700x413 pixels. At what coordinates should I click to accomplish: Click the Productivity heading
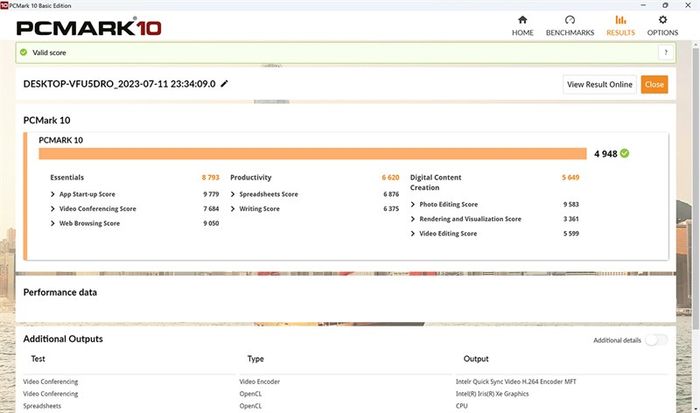coord(250,177)
